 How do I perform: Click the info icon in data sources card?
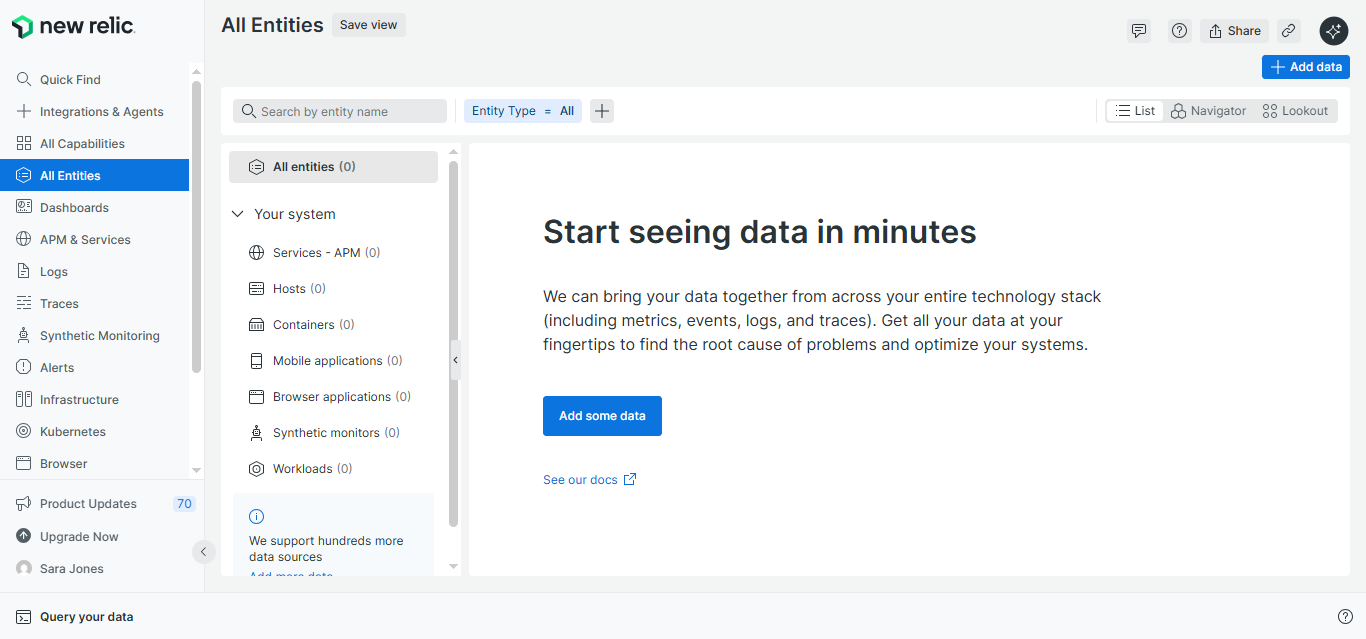[x=257, y=517]
